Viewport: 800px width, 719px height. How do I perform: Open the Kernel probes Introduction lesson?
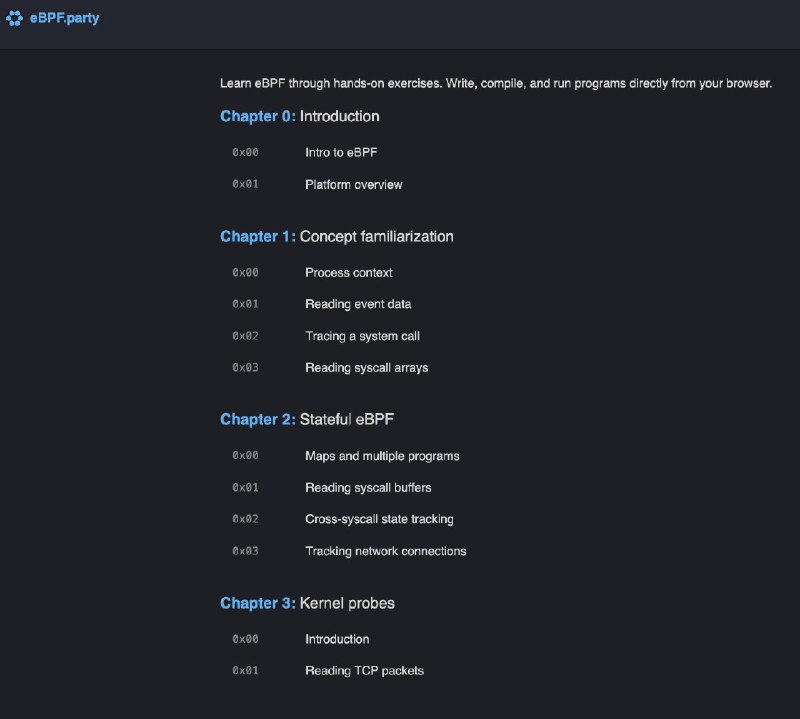coord(337,639)
